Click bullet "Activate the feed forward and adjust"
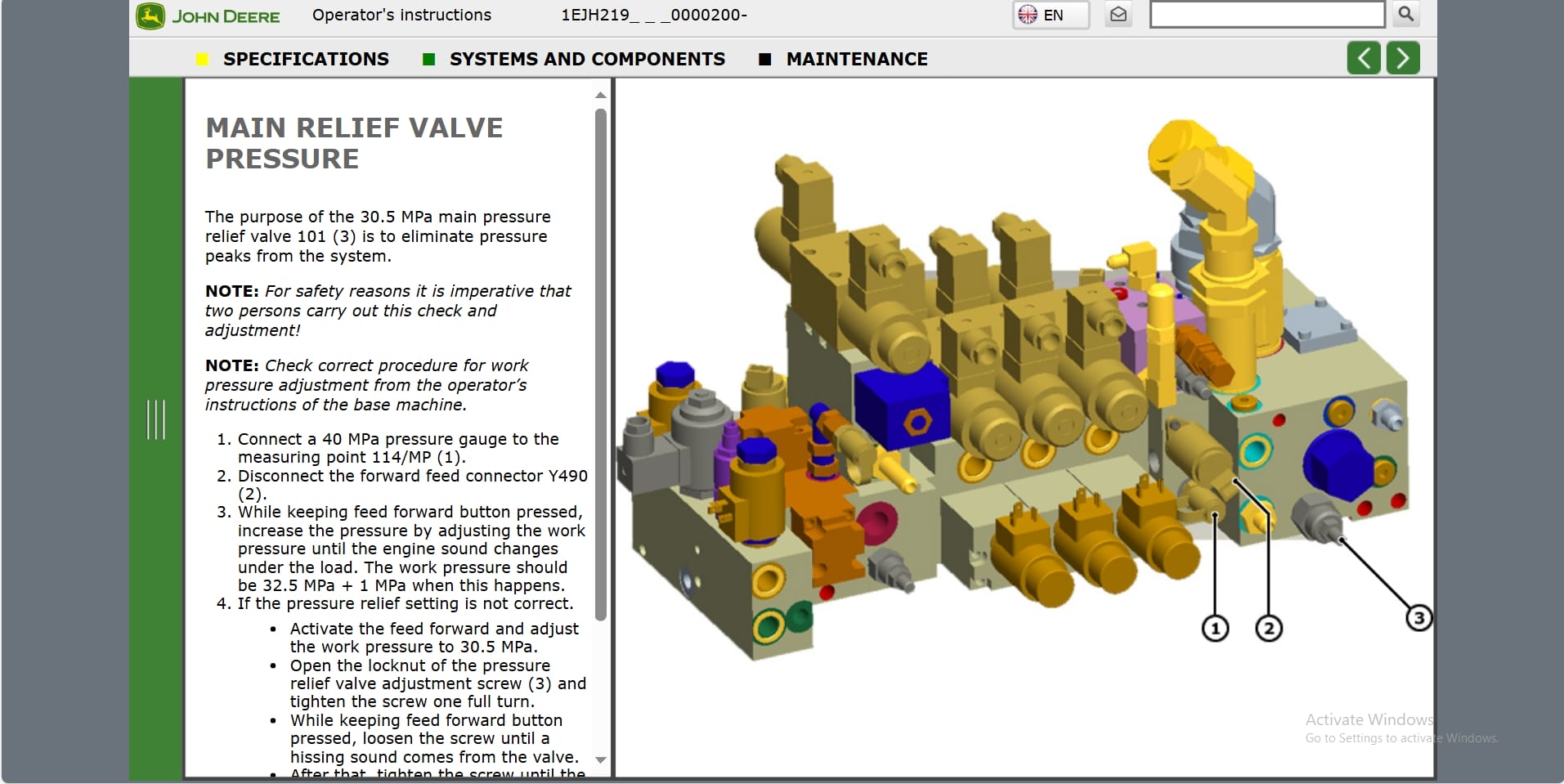This screenshot has width=1564, height=784. coord(434,638)
